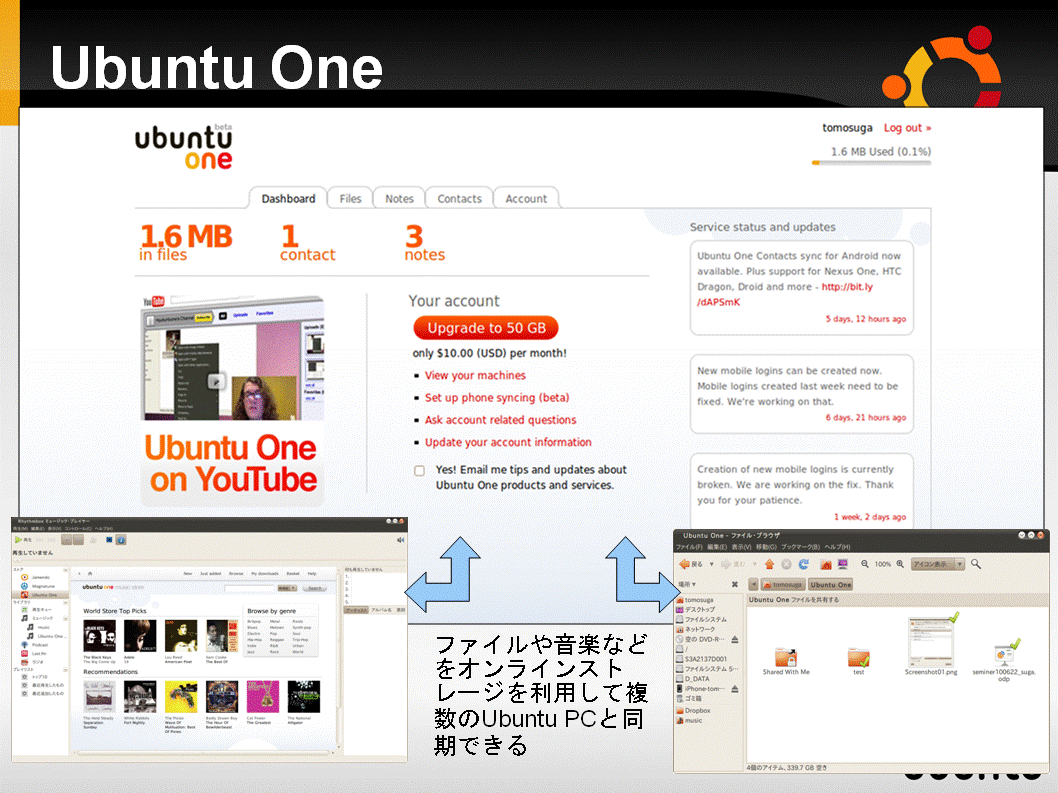This screenshot has height=793, width=1058.
Task: Click the blue info icon in Rhythmbox toolbar
Action: [x=121, y=540]
